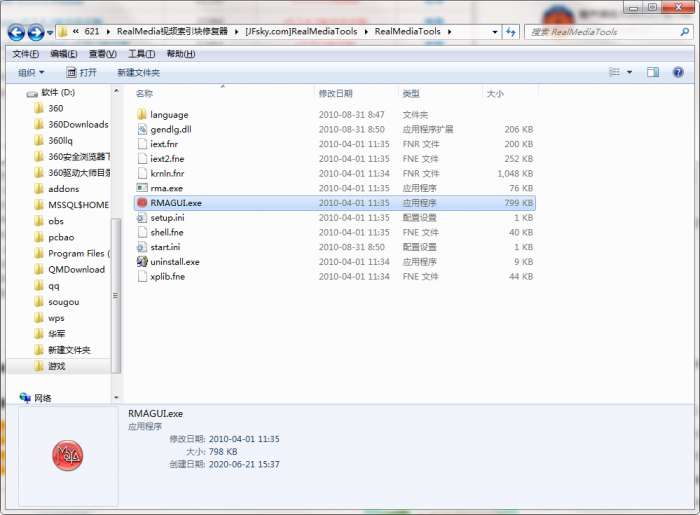Expand arrow after RealMediaTools breadcrumb

point(449,32)
